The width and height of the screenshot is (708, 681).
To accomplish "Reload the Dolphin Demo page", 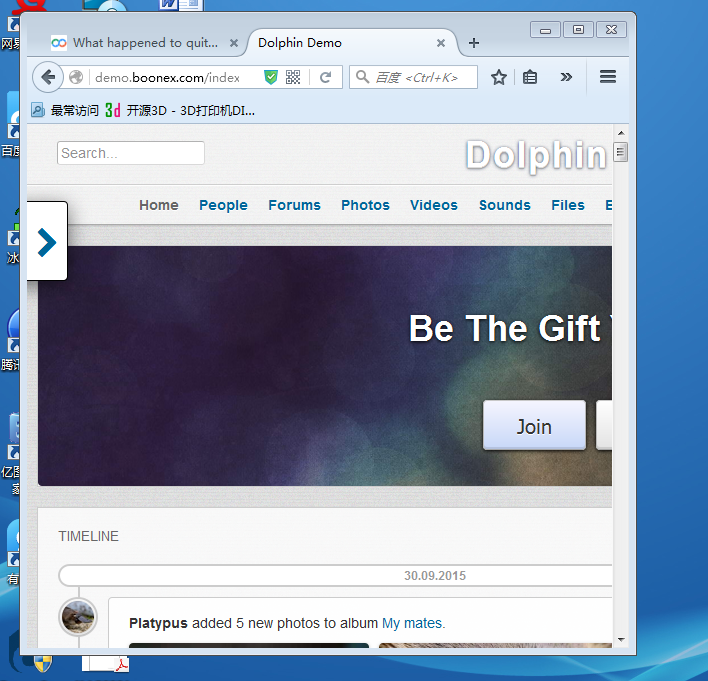I will 325,77.
